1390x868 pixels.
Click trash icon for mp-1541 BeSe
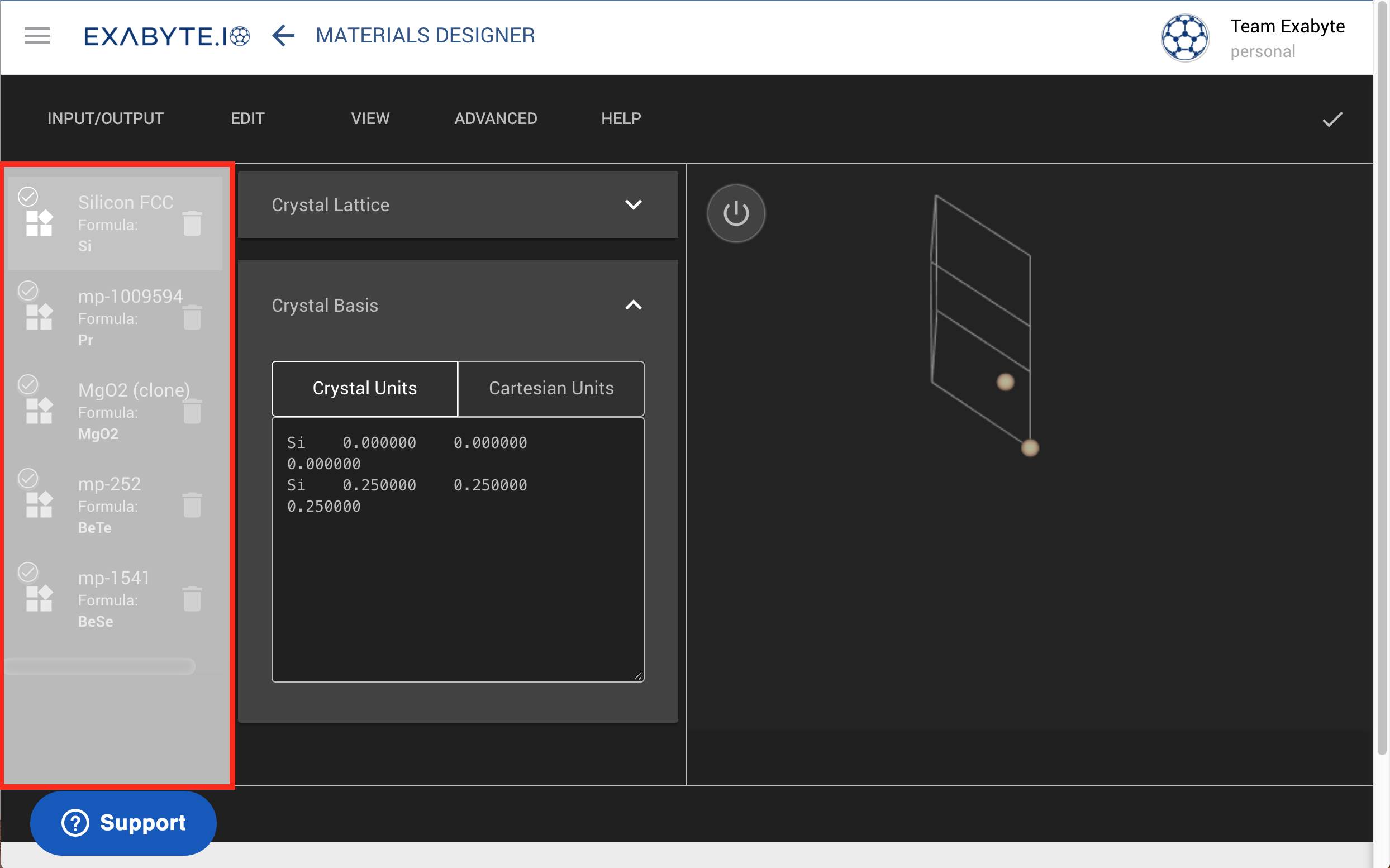(x=192, y=599)
